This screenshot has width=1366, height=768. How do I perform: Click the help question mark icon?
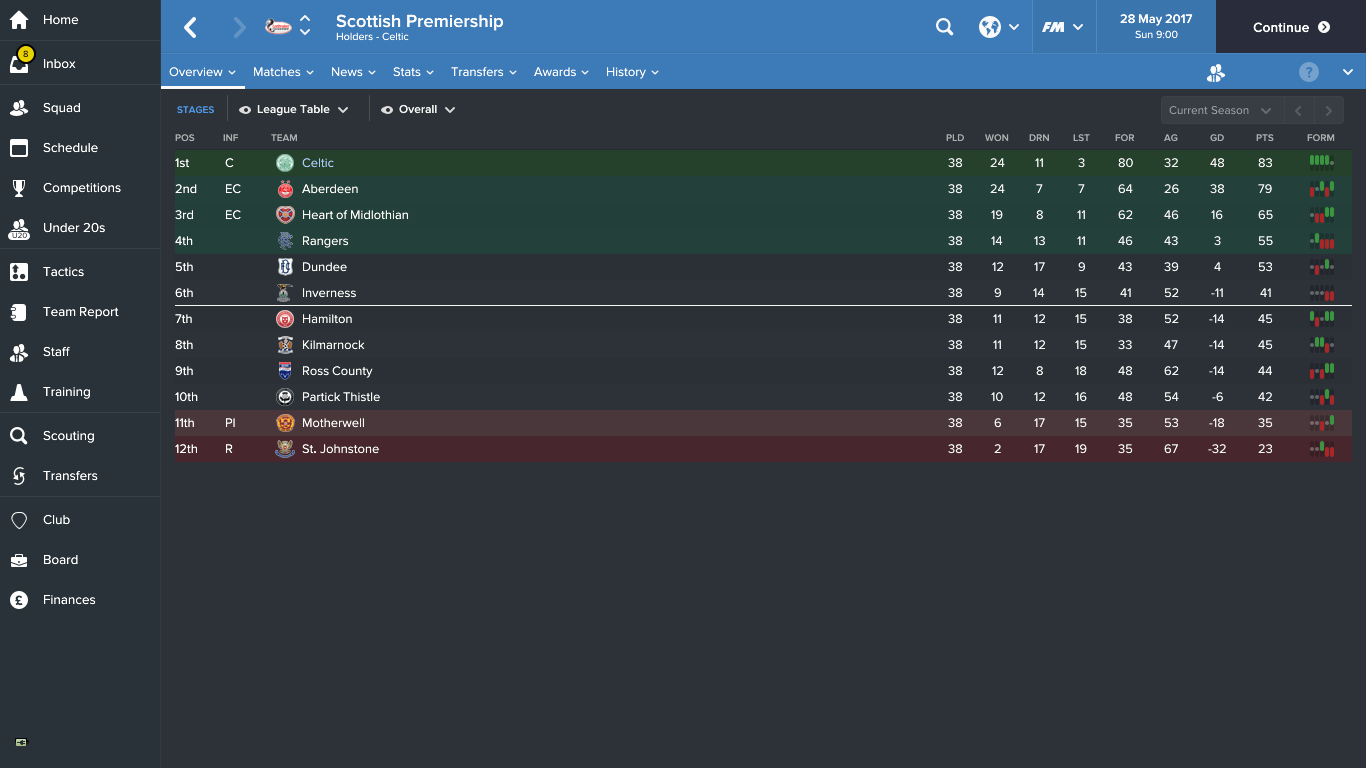(x=1309, y=72)
